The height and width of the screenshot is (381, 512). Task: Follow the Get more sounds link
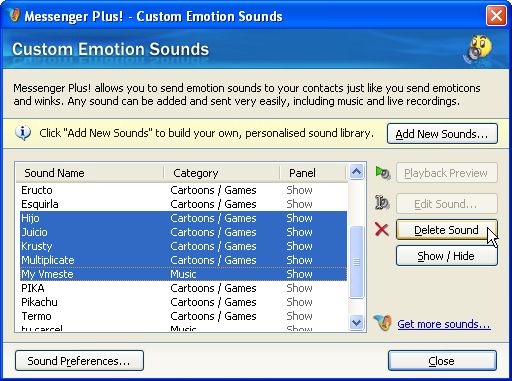[x=444, y=324]
